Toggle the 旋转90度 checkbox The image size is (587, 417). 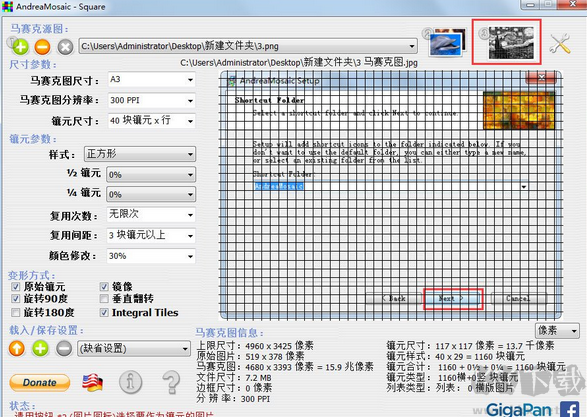pos(15,299)
